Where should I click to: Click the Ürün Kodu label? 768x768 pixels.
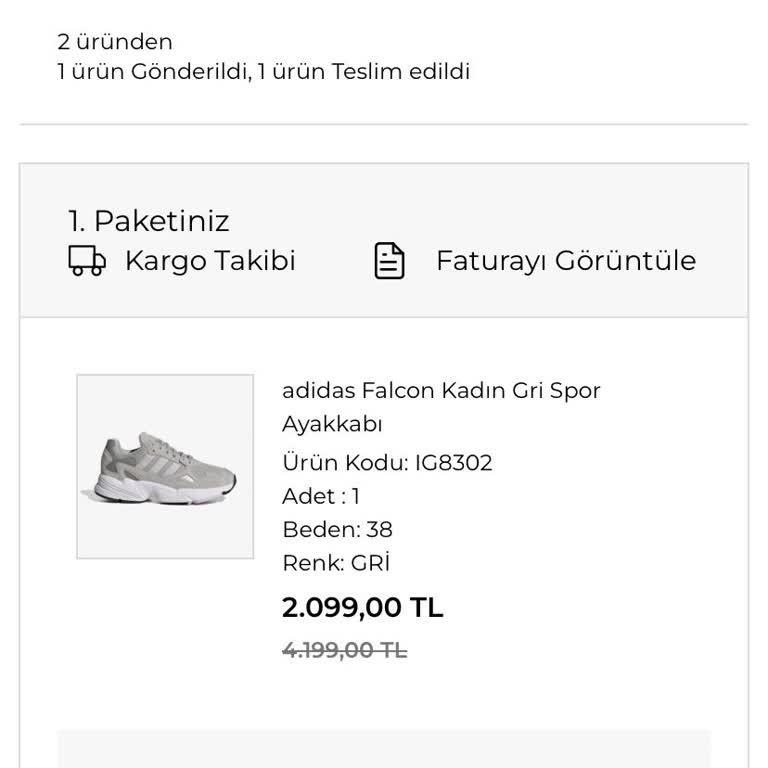tap(345, 463)
